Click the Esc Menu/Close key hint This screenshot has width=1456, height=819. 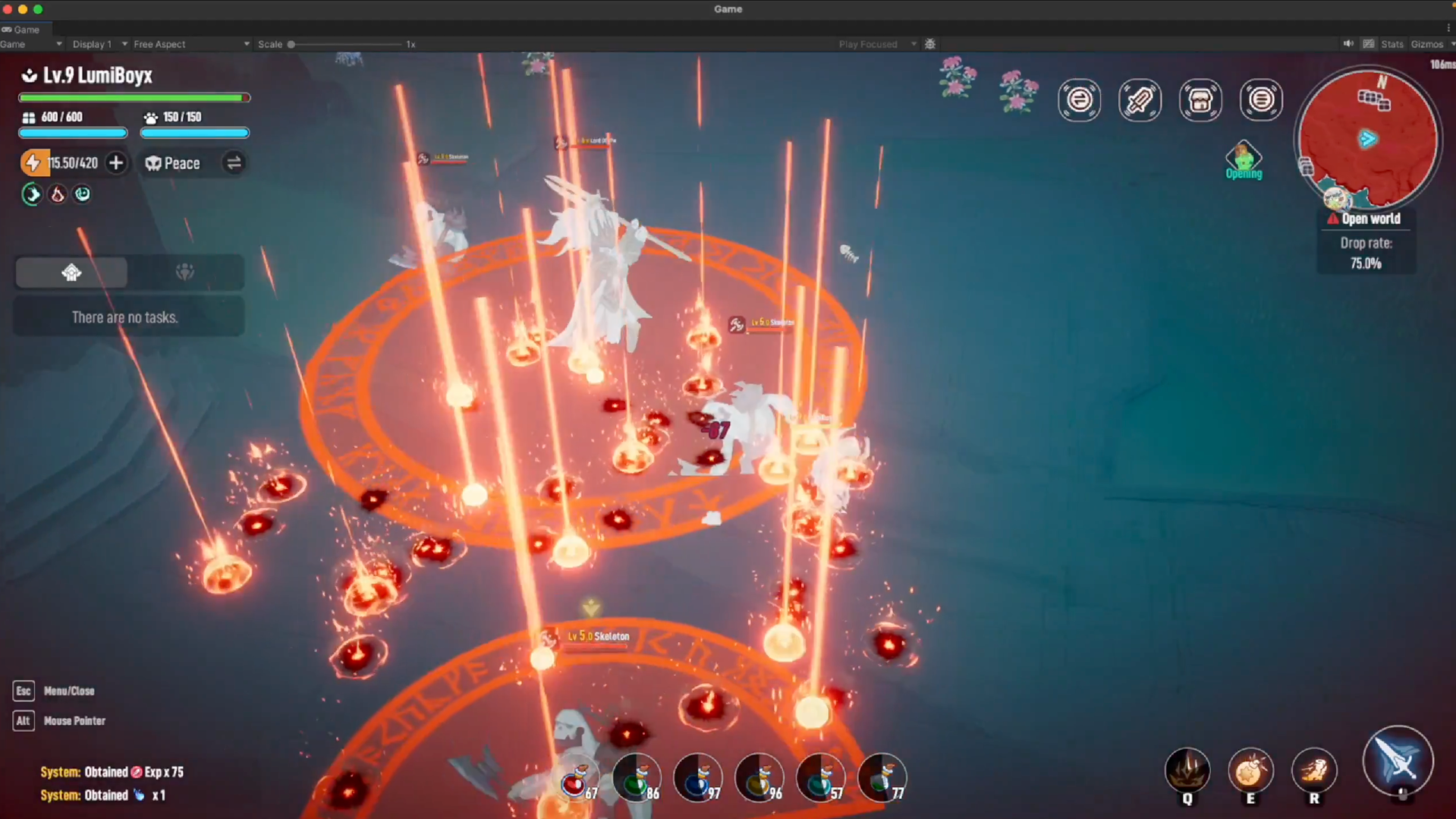point(54,691)
